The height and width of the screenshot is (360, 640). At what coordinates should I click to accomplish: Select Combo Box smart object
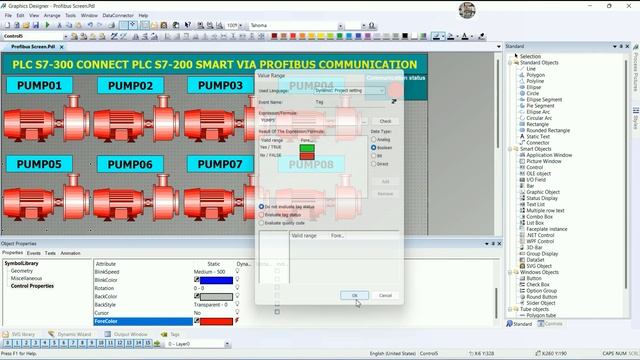click(x=539, y=217)
